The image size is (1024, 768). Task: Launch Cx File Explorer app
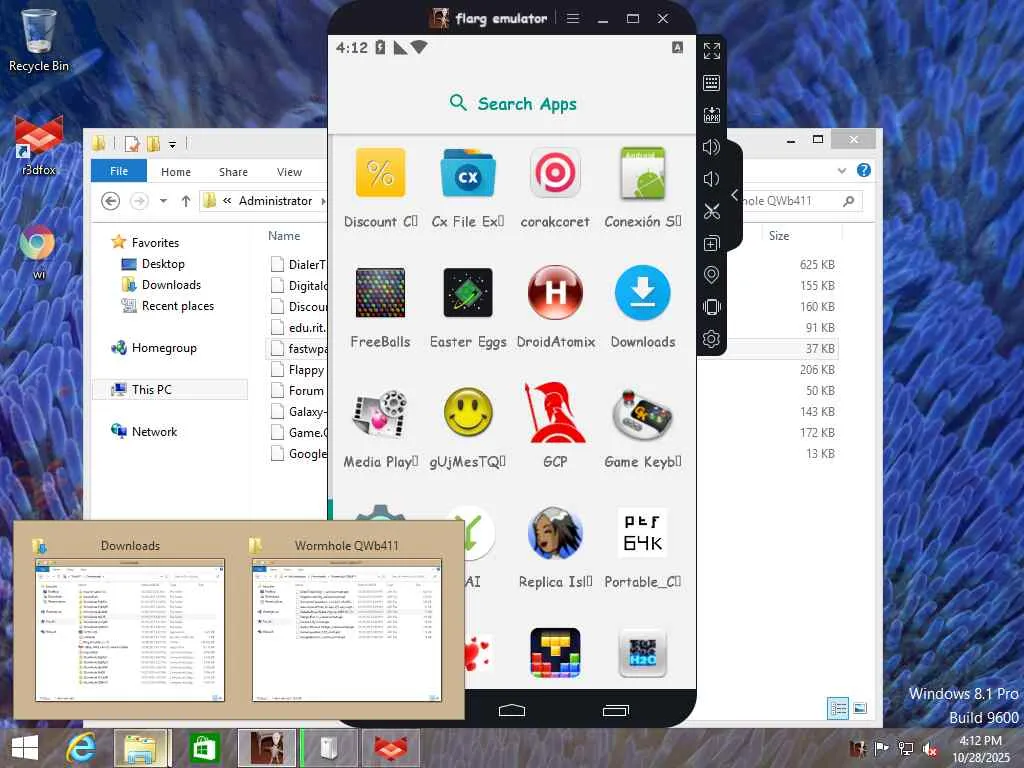coord(468,187)
